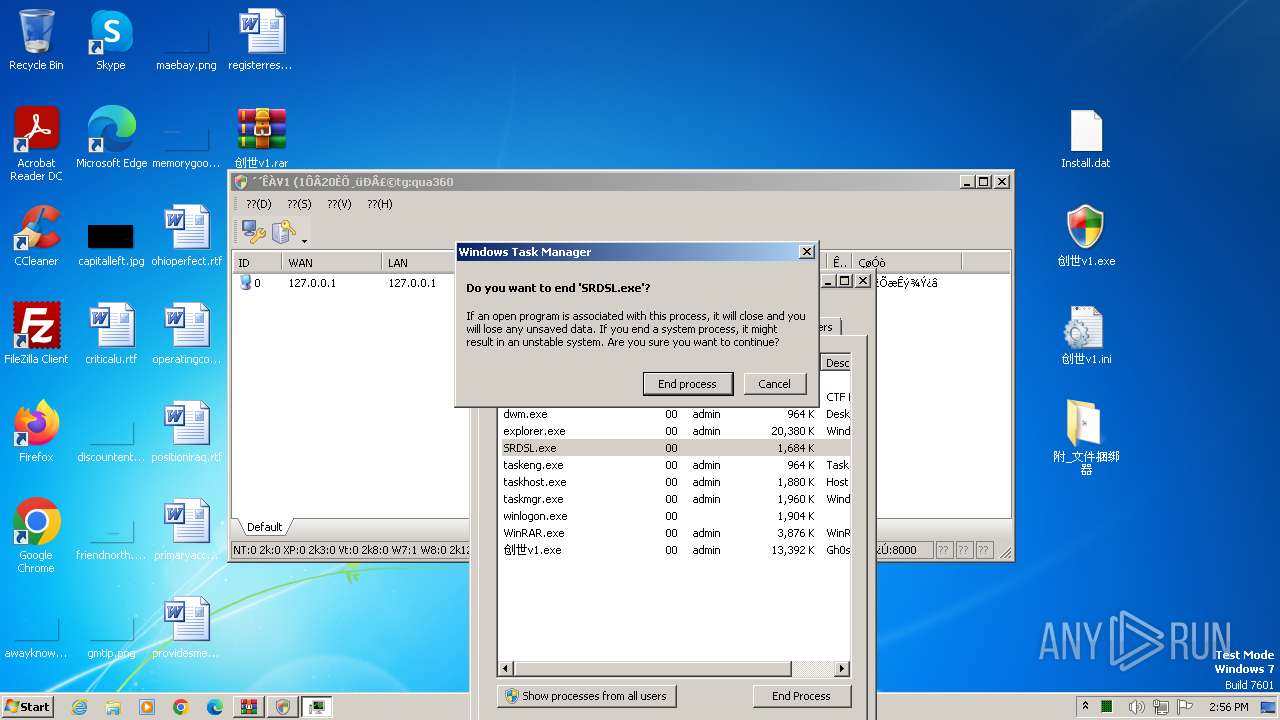1280x720 pixels.
Task: Select the 创世v1.rar archive icon
Action: tap(261, 138)
